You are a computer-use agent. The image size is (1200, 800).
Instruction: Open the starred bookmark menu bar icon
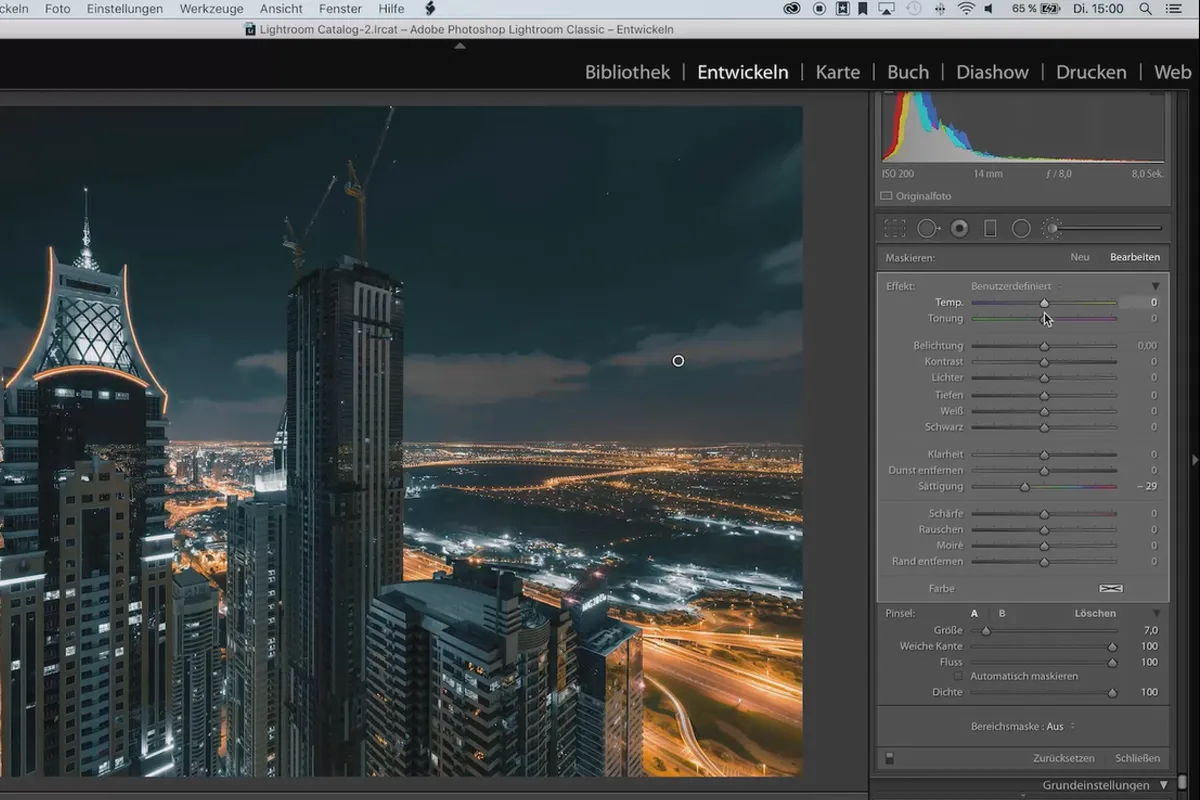pos(843,9)
